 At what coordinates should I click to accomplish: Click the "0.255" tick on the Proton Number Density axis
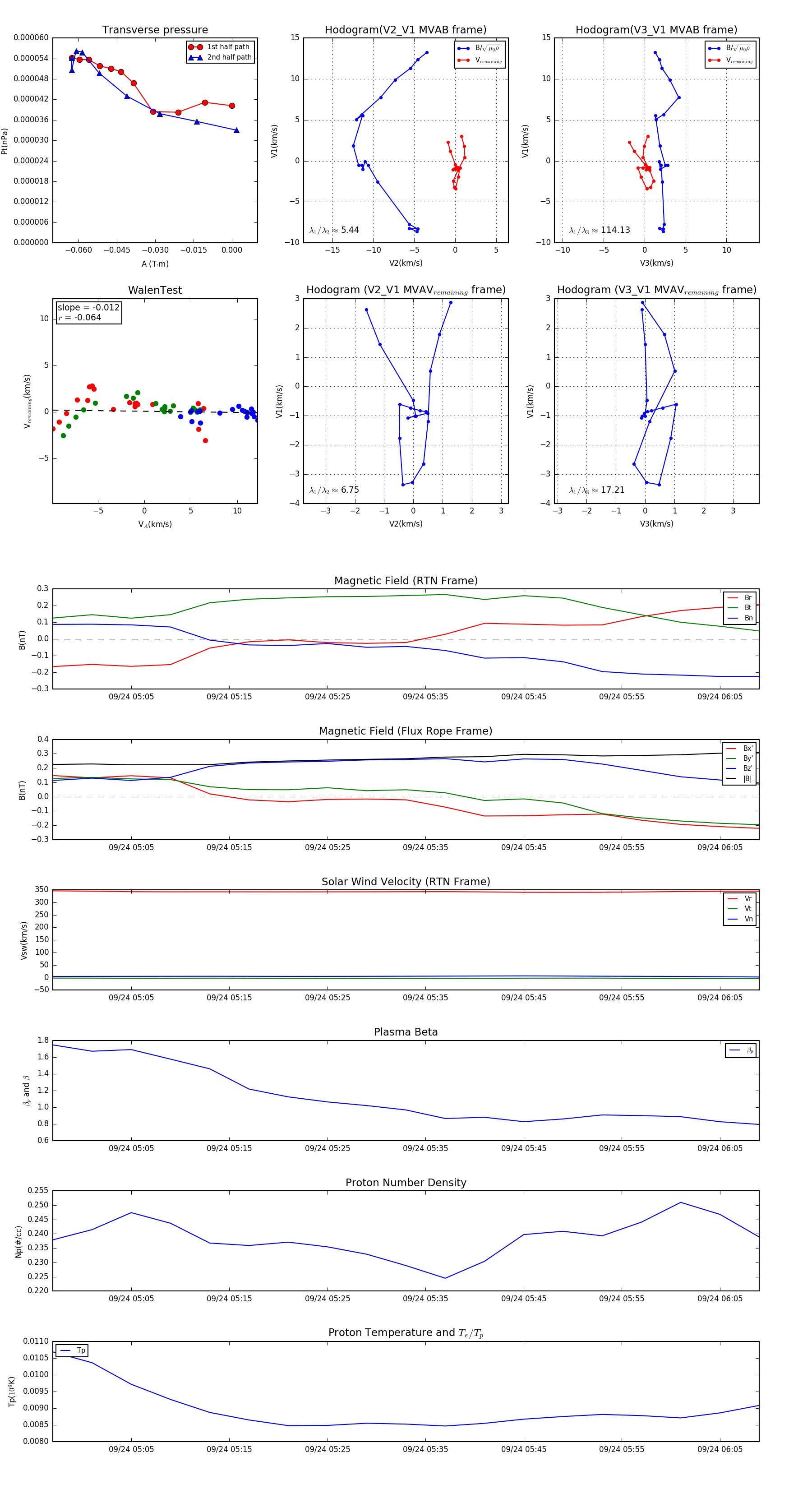(x=39, y=1190)
